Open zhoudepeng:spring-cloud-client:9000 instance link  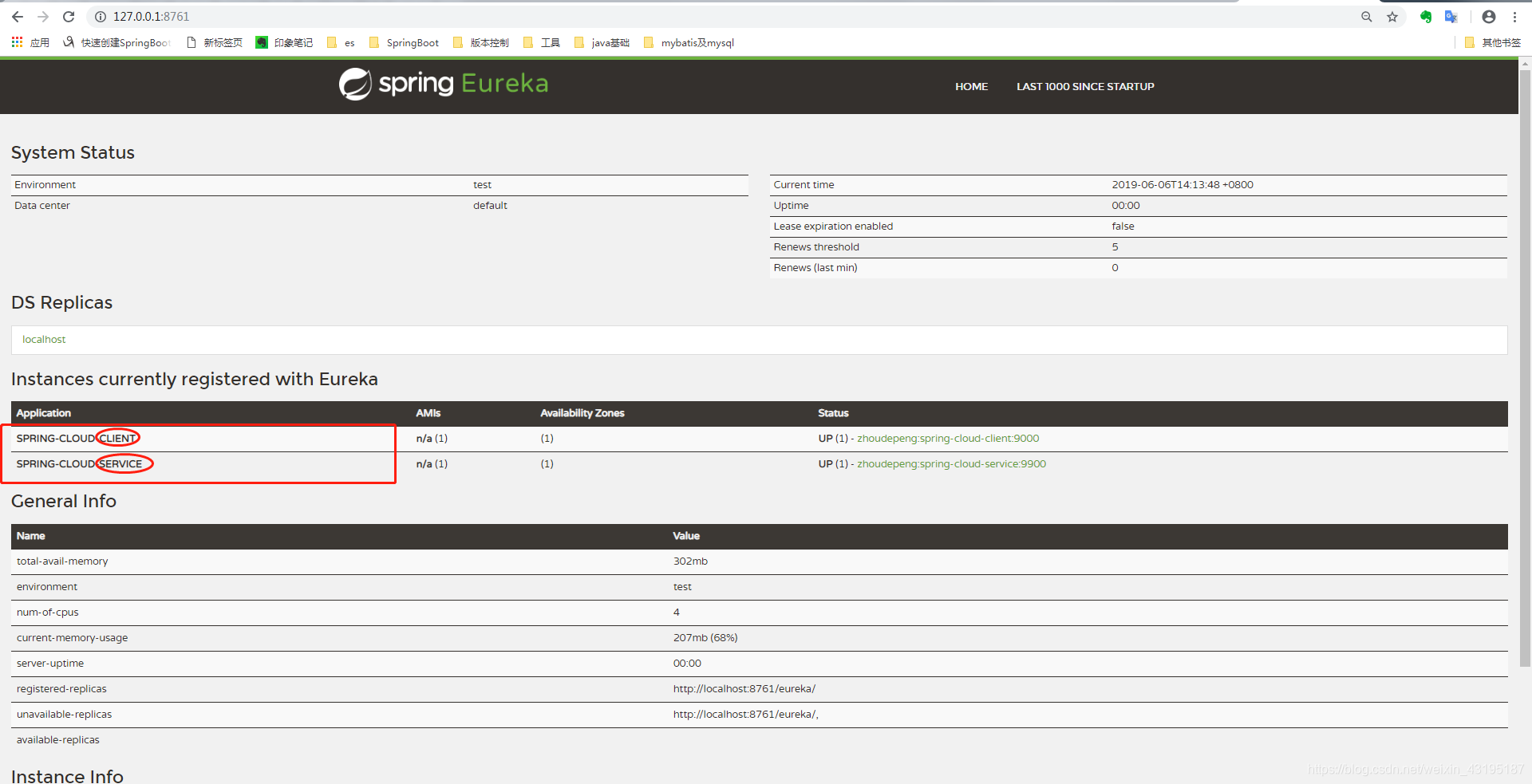pos(948,438)
